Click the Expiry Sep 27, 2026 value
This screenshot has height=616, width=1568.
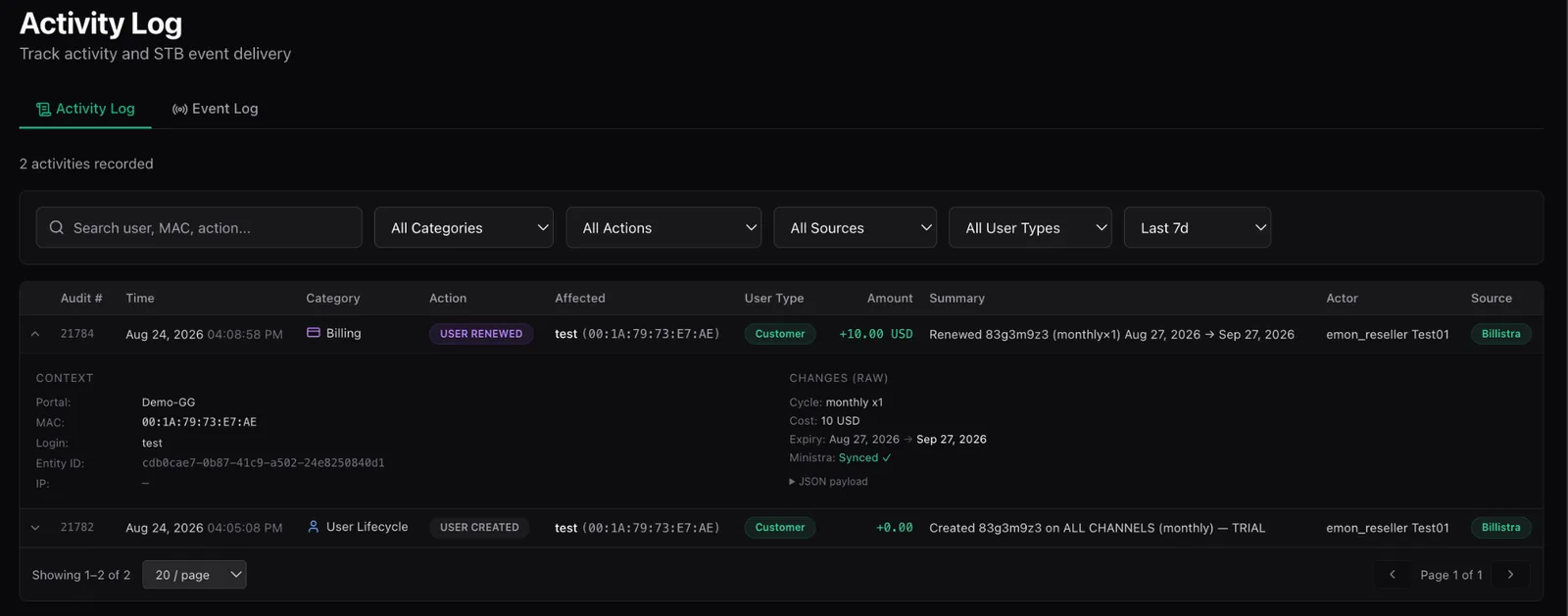click(952, 439)
